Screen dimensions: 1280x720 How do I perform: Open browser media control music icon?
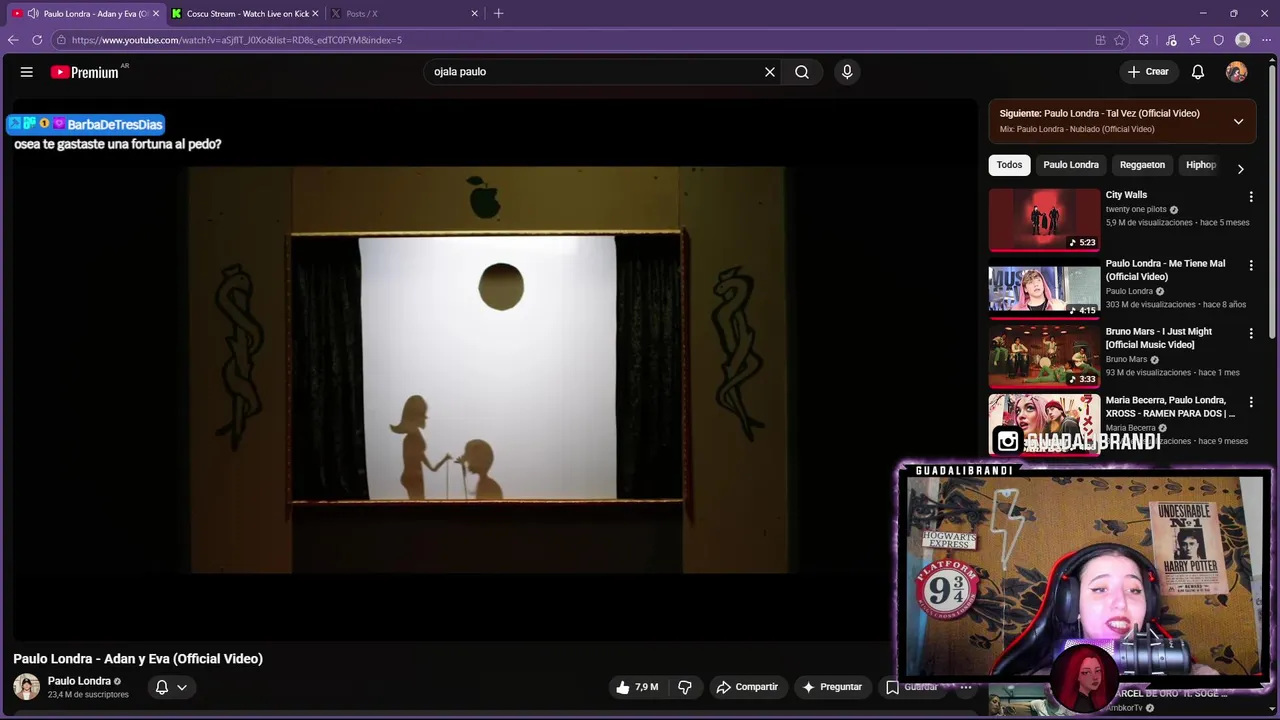(x=1171, y=40)
